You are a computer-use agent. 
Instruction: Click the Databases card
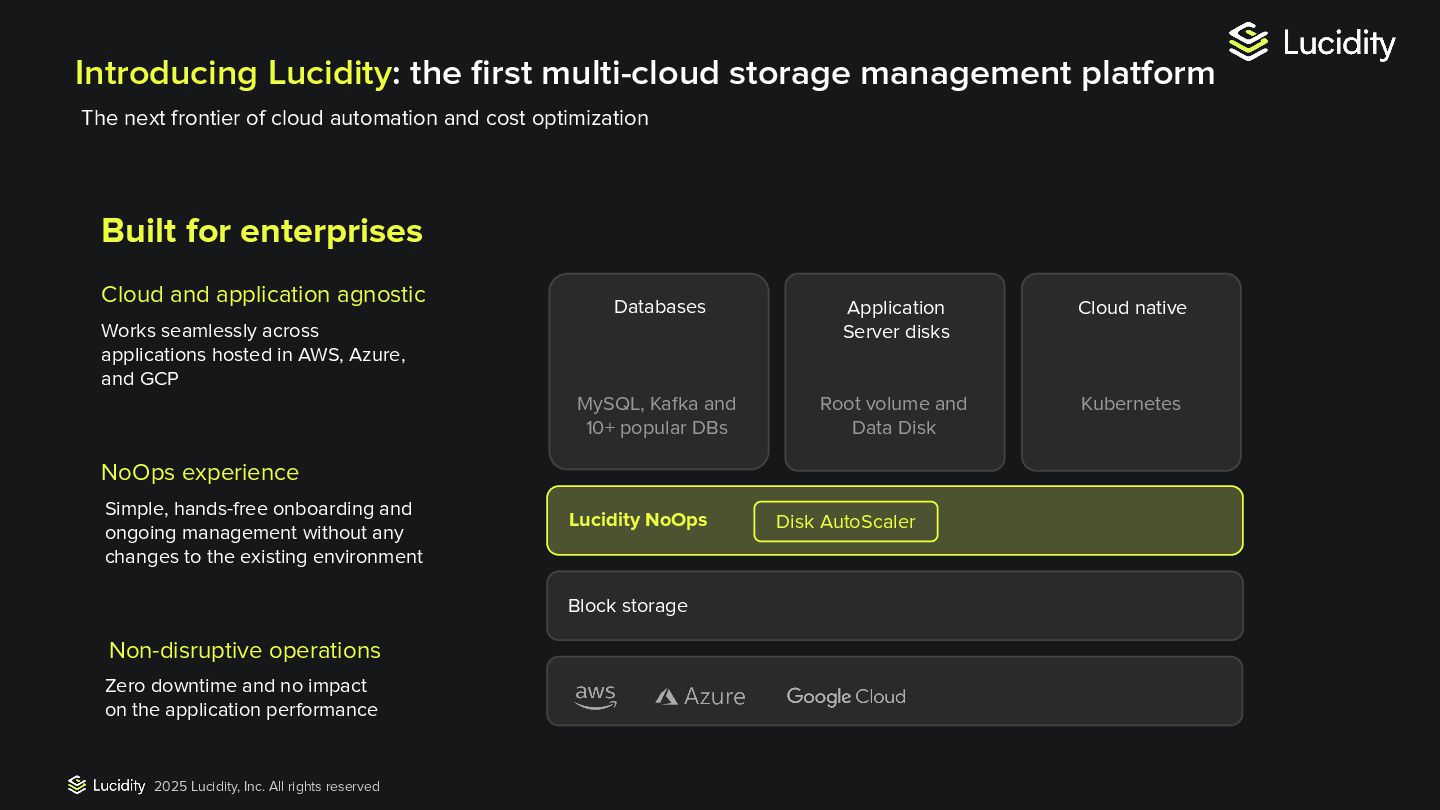659,350
